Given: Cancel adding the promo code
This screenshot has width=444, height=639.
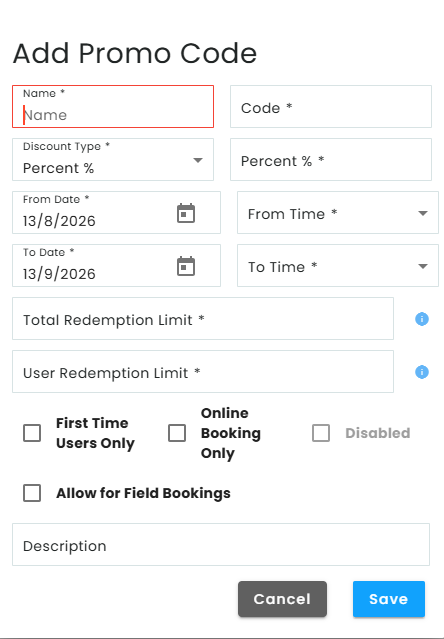Looking at the screenshot, I should pyautogui.click(x=282, y=599).
